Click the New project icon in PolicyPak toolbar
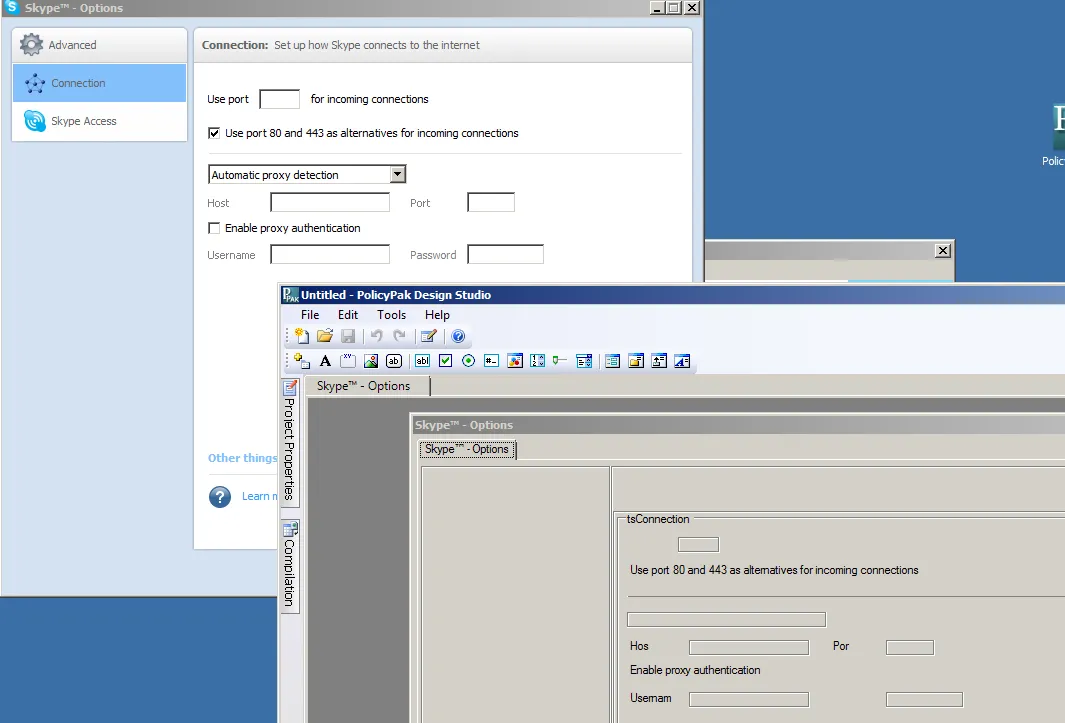1065x723 pixels. (302, 336)
